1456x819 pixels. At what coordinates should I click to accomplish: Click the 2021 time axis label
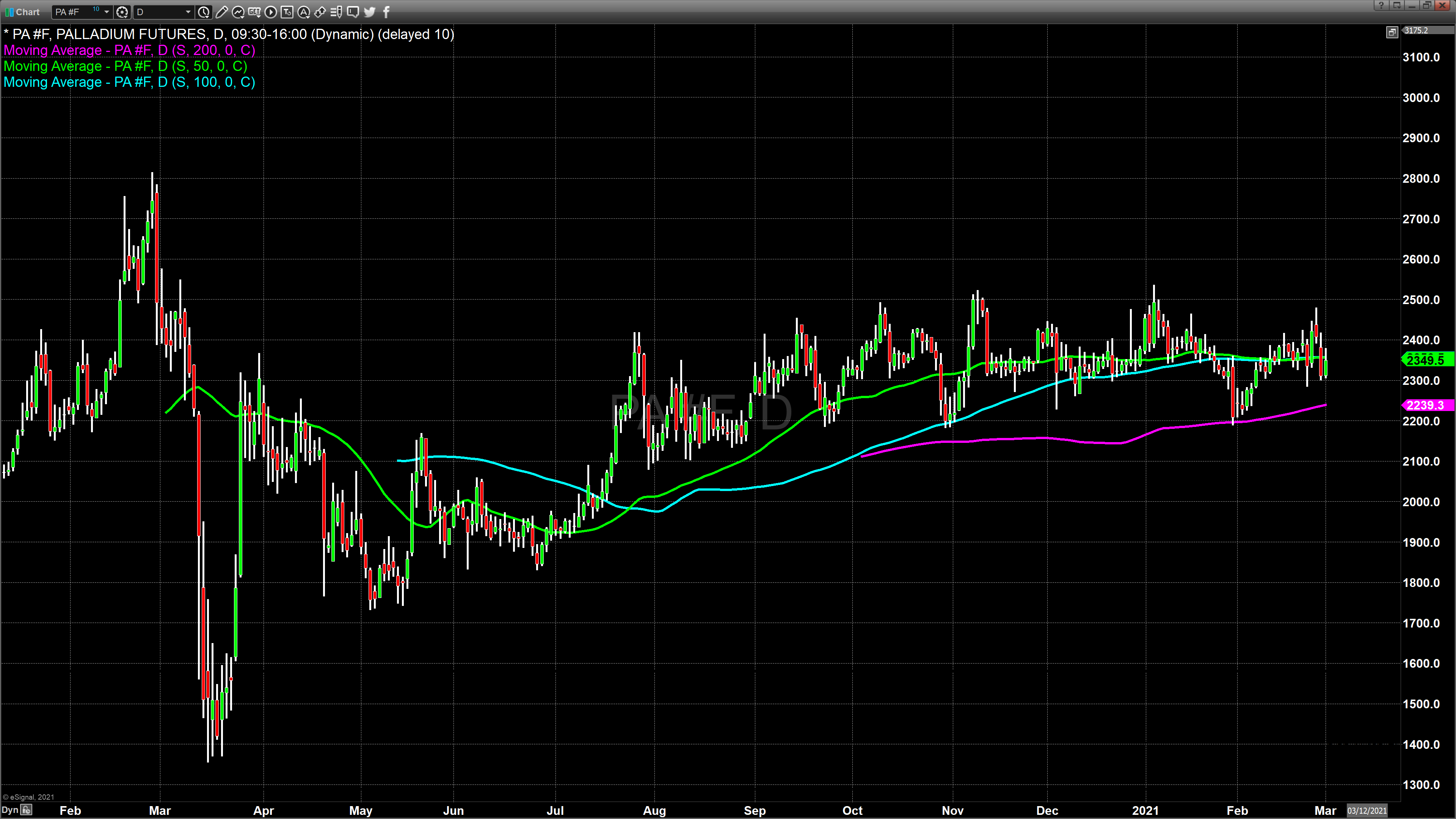(1145, 811)
